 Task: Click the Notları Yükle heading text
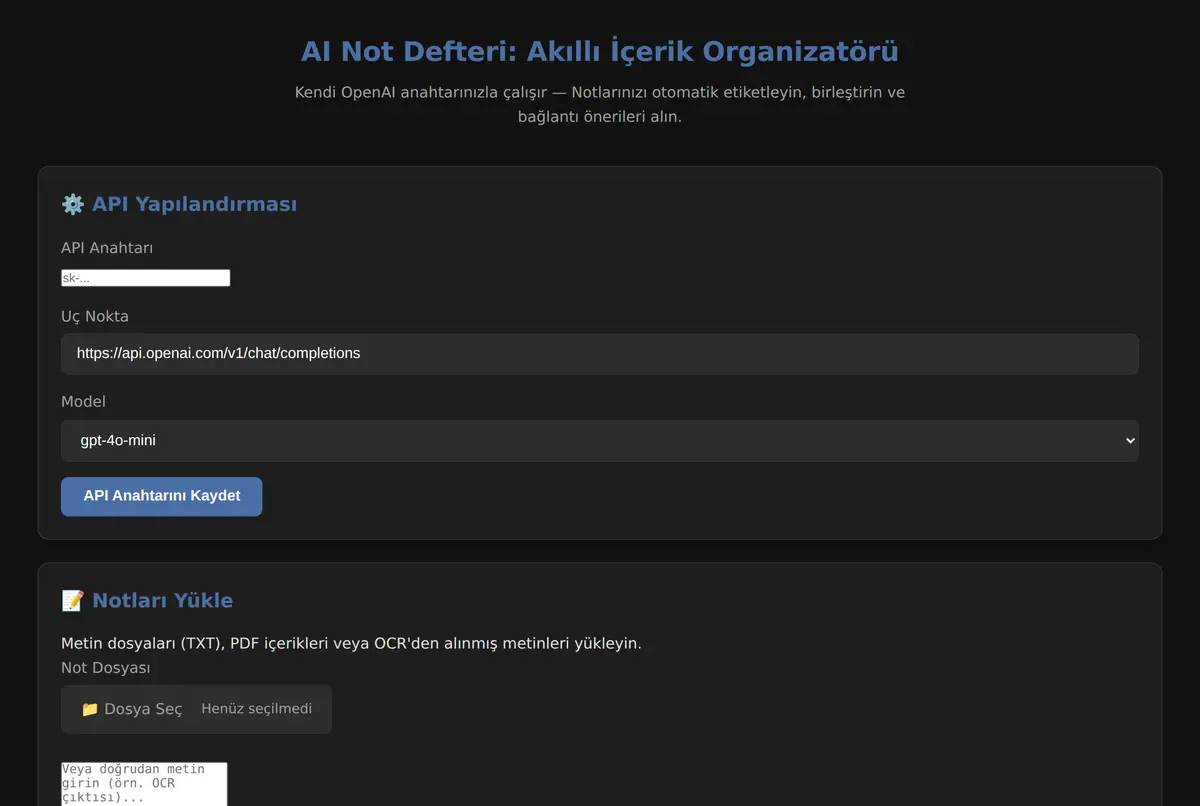tap(162, 600)
